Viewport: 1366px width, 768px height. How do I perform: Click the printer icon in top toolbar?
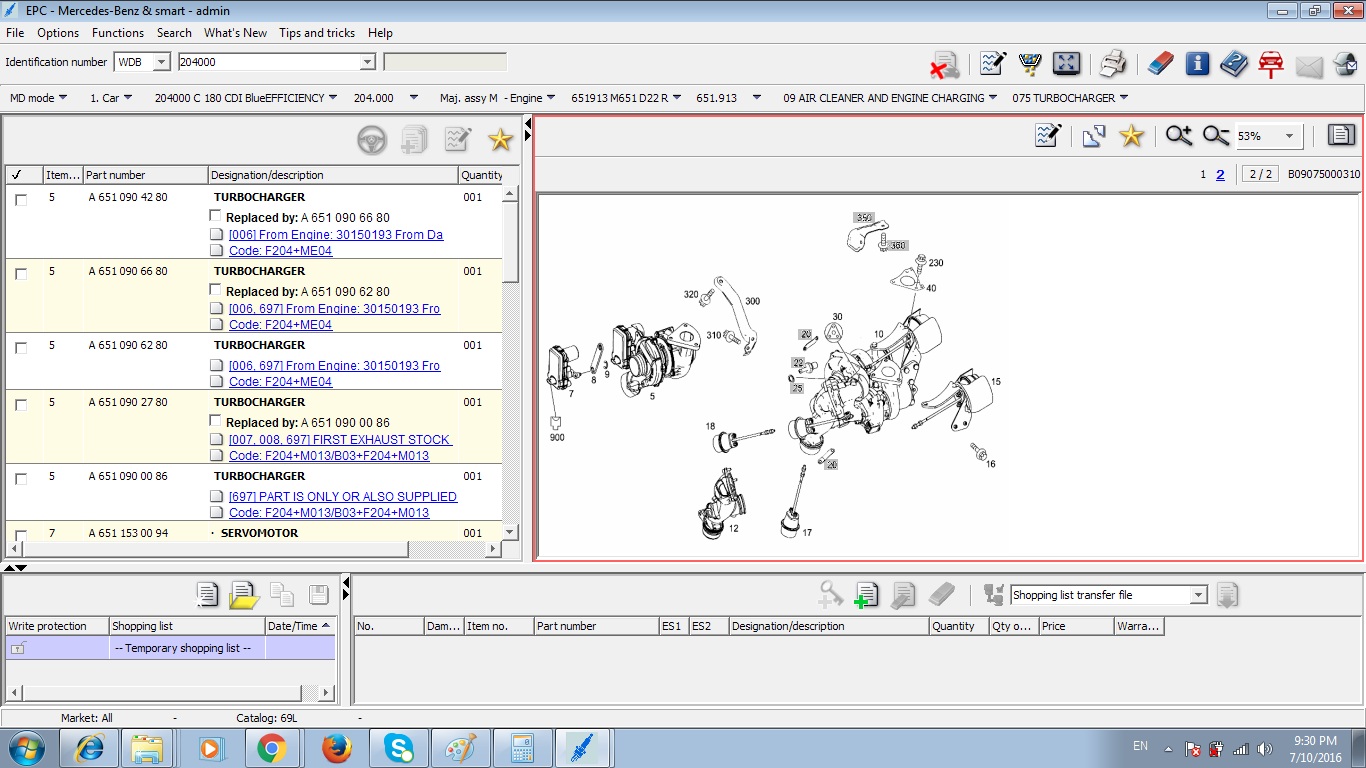(x=1113, y=64)
